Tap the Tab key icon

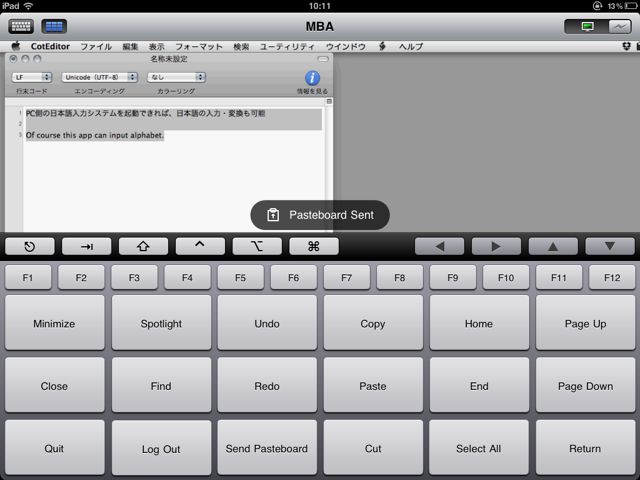click(x=86, y=247)
